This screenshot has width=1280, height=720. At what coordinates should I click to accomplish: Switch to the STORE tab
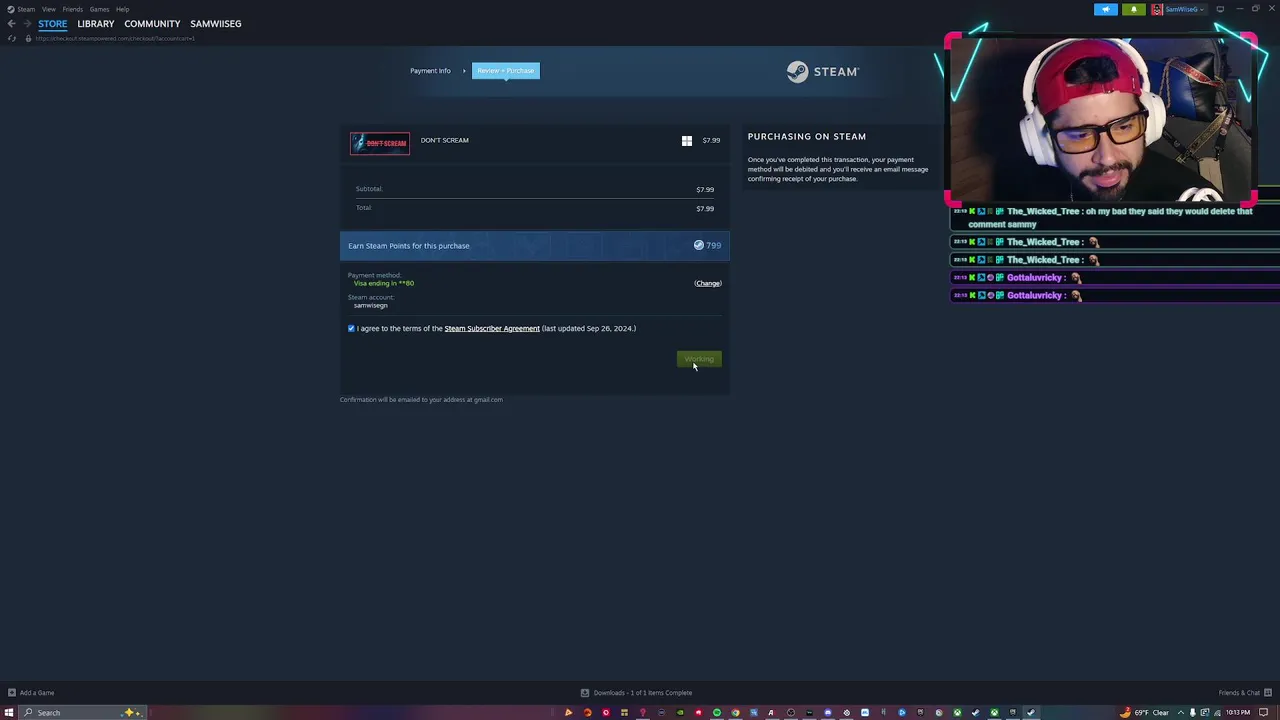point(53,23)
